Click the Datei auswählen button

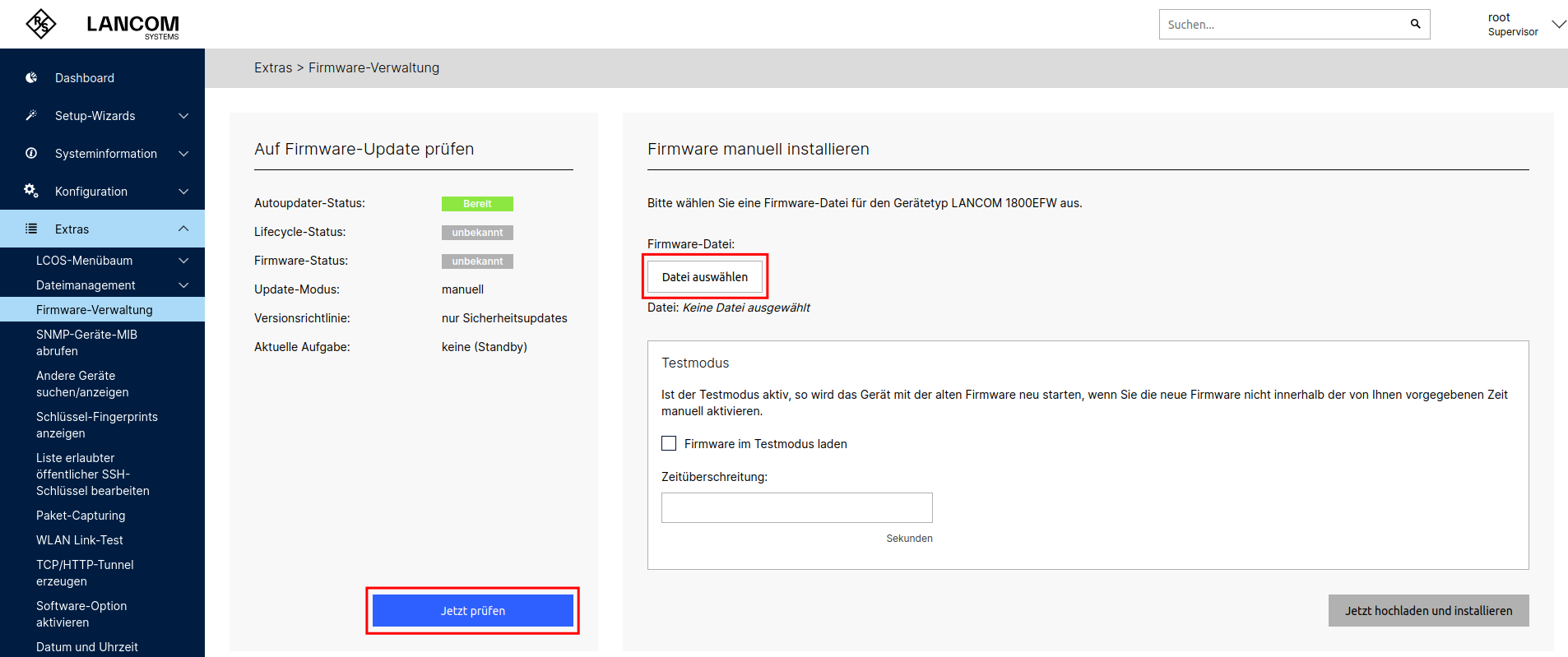point(705,277)
